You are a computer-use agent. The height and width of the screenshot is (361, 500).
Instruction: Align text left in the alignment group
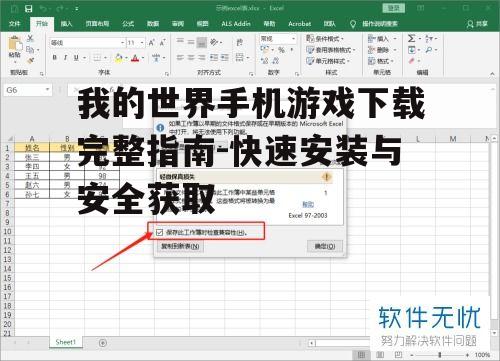(x=180, y=58)
